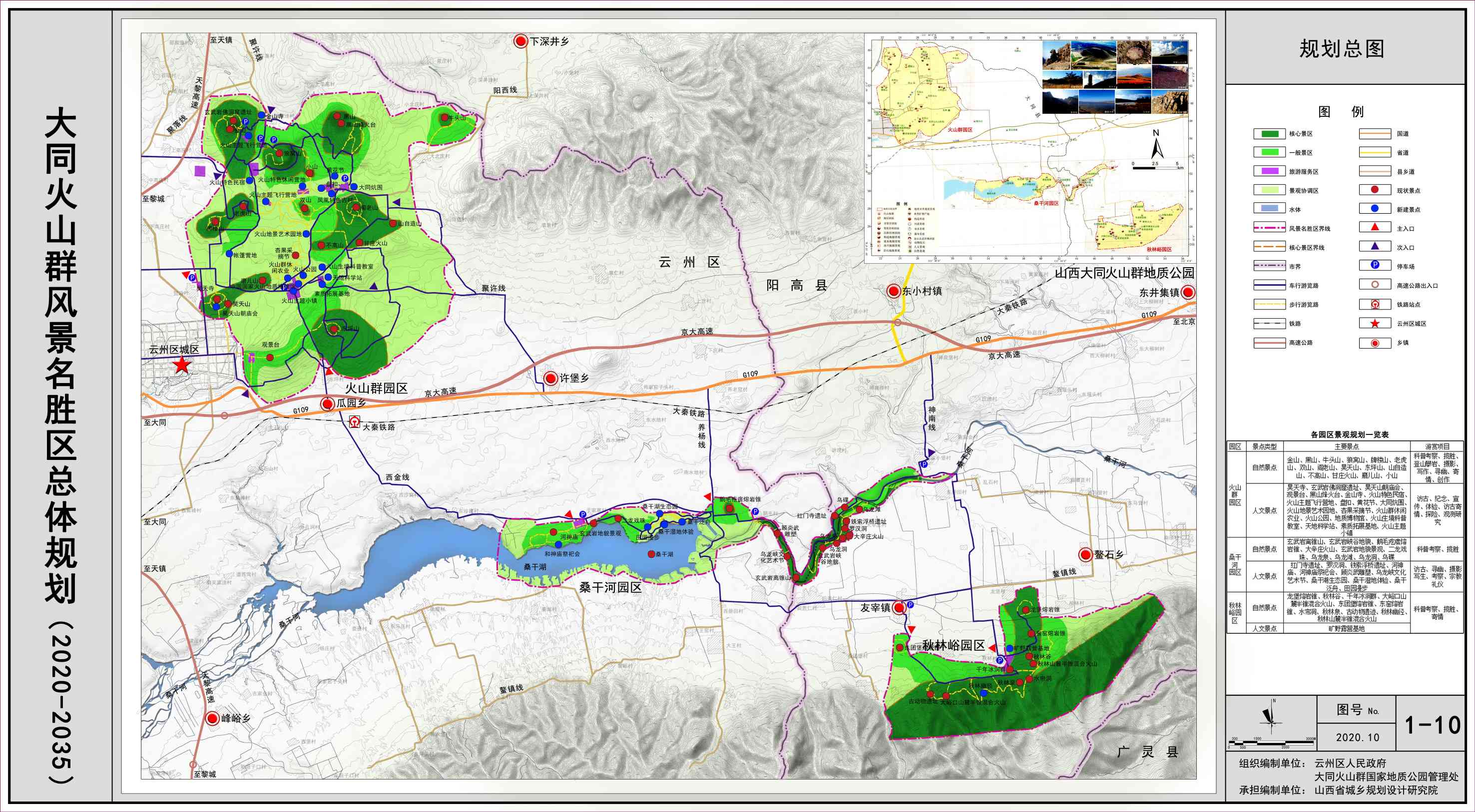Viewport: 1475px width, 812px height.
Task: Click the purple 旅游服务区 legend swatch
Action: tap(1269, 171)
